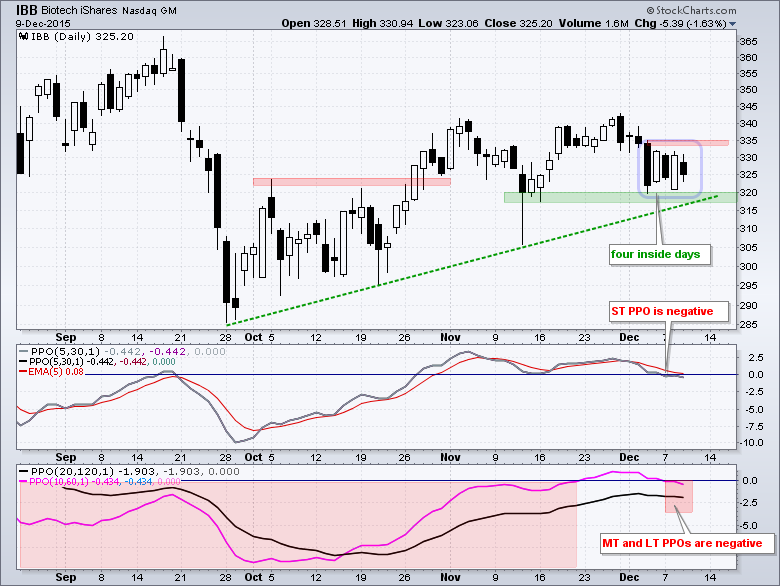
Task: Click the candlestick icon before IBB (Daily)
Action: click(x=23, y=36)
